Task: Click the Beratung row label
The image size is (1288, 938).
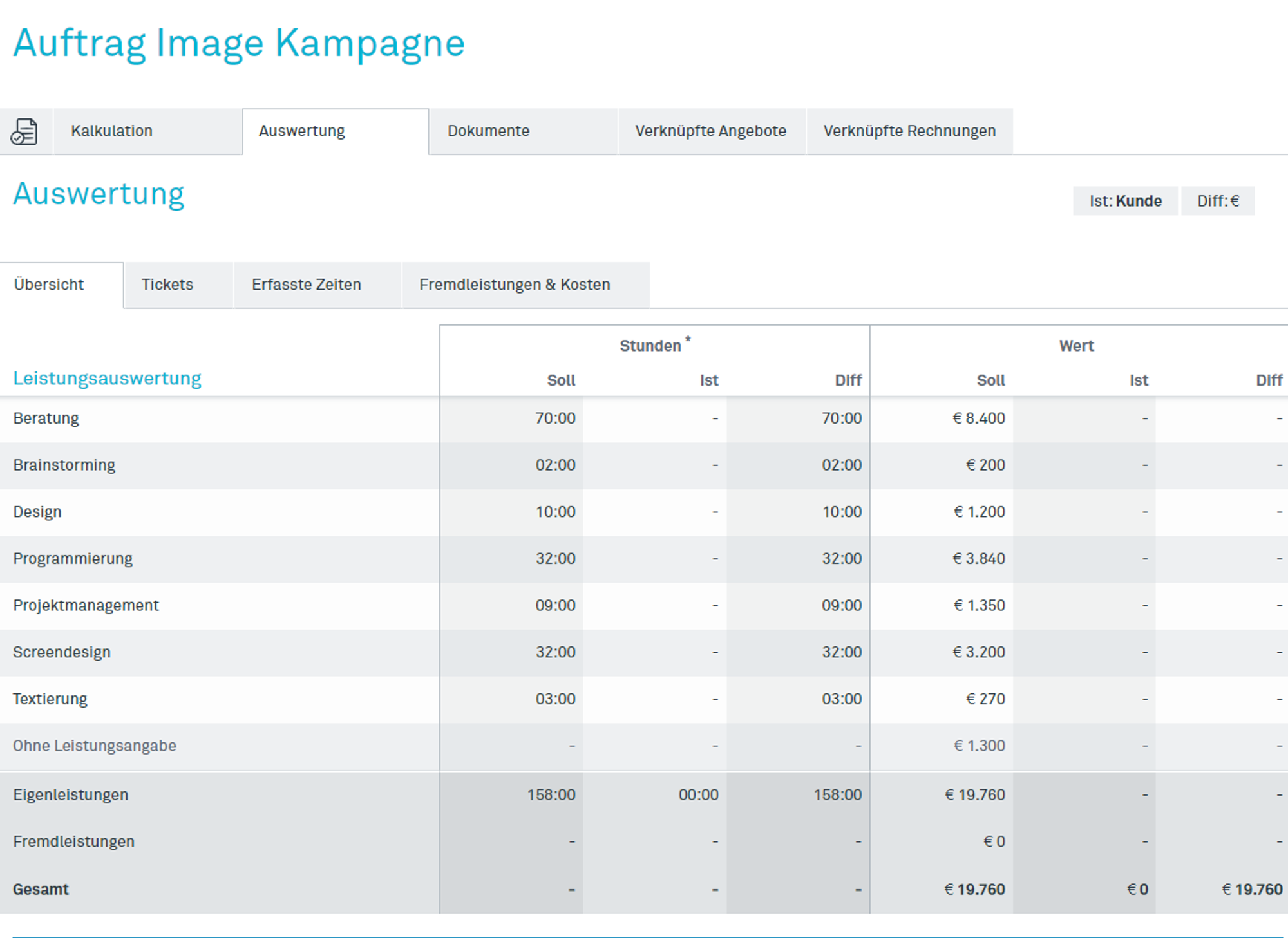Action: 46,418
